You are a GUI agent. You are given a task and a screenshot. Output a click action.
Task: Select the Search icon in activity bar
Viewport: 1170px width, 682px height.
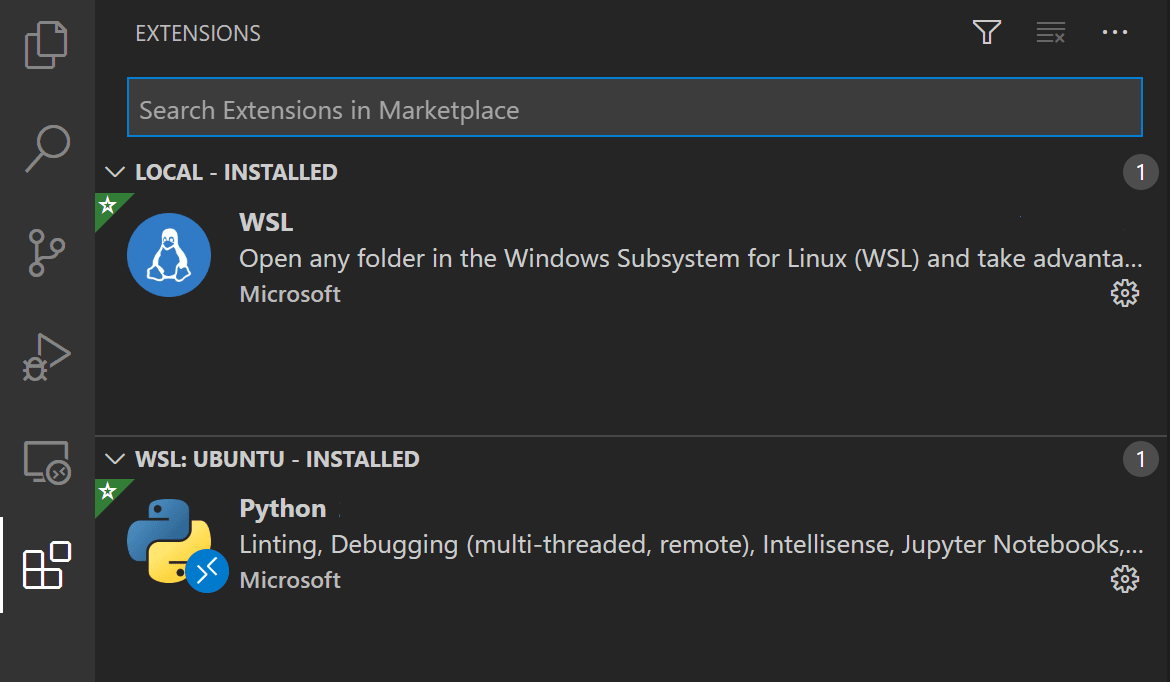(x=46, y=147)
